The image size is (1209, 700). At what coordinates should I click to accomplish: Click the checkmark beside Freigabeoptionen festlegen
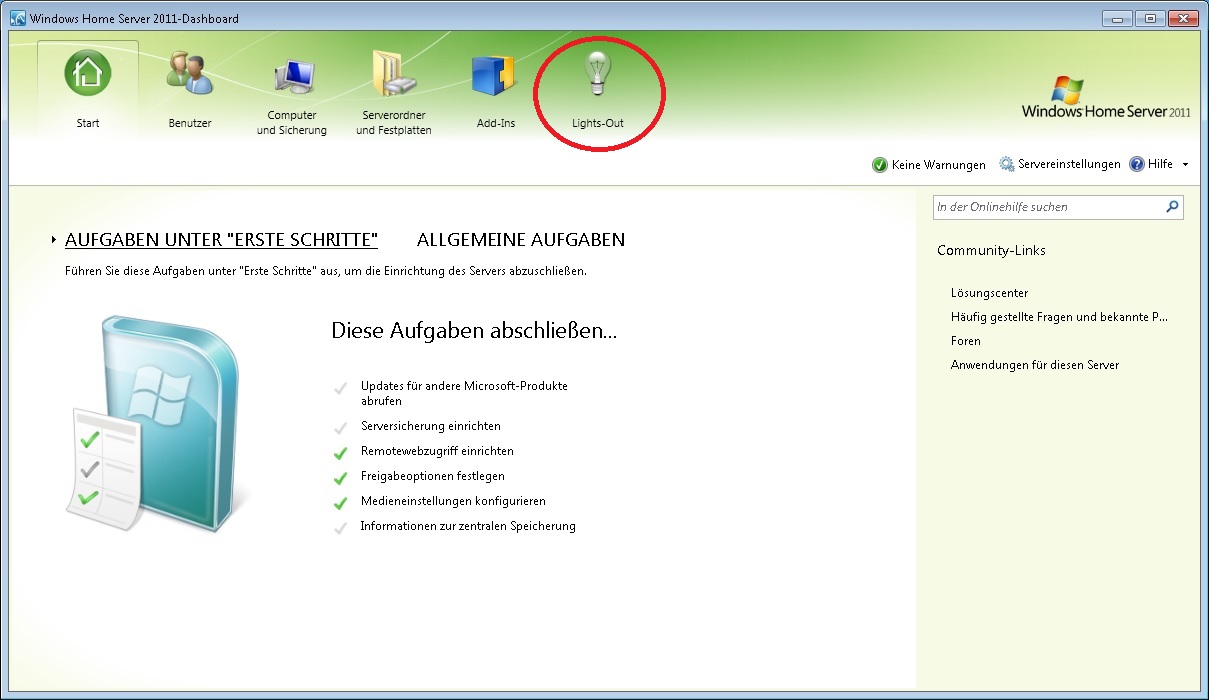coord(341,477)
